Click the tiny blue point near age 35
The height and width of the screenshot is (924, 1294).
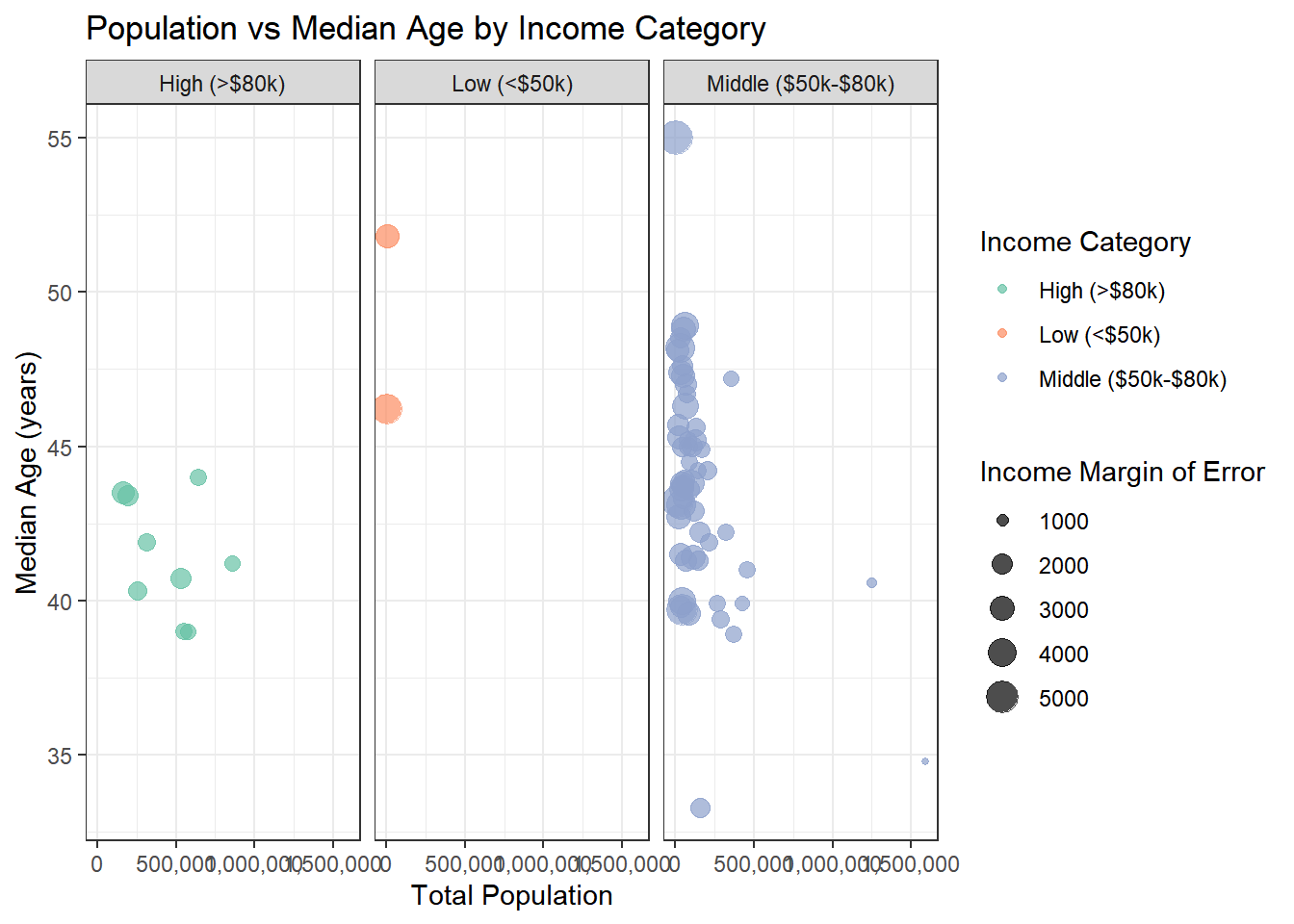[925, 761]
